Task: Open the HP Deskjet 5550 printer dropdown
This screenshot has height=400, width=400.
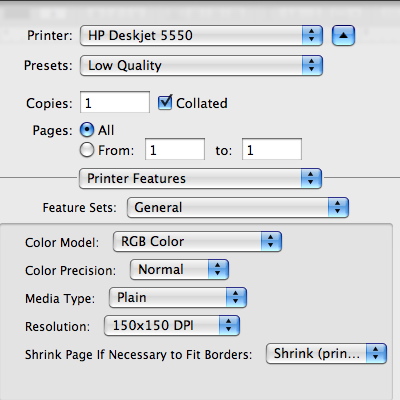Action: point(201,35)
